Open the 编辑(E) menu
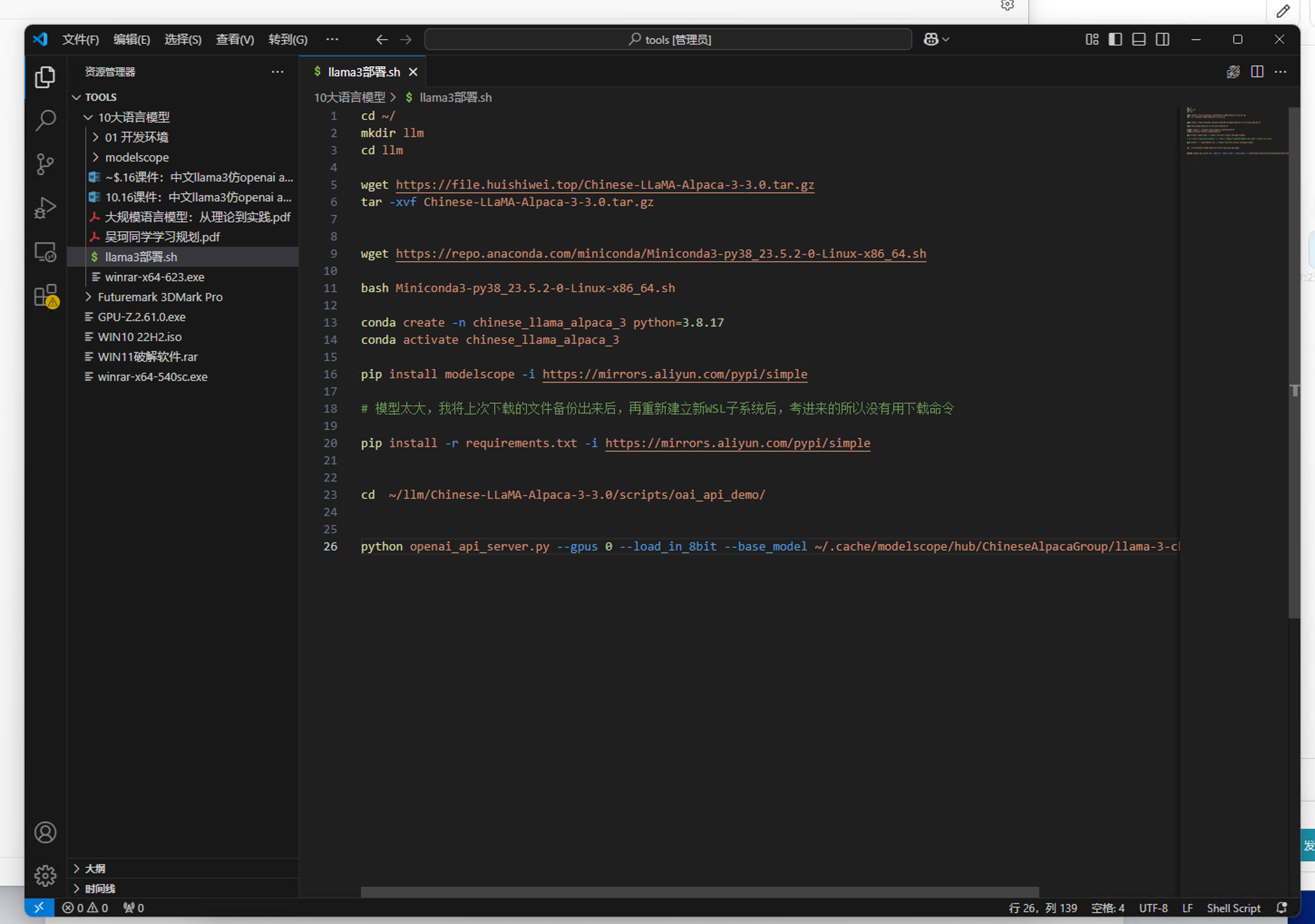The image size is (1315, 924). pos(132,39)
